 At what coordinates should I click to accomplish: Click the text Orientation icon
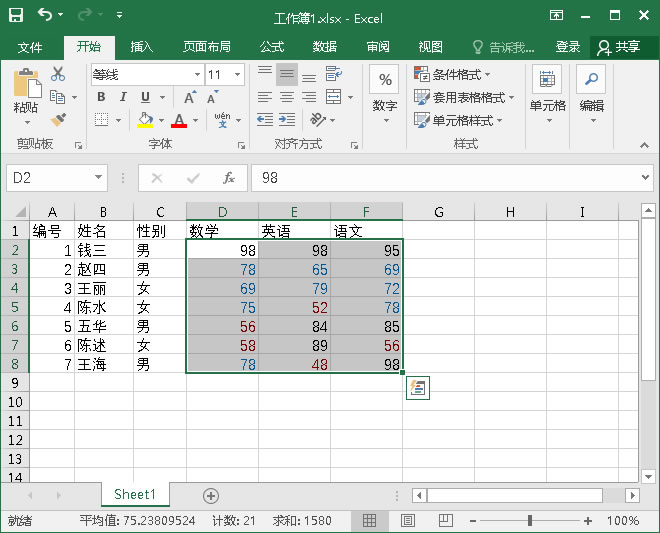pos(318,120)
